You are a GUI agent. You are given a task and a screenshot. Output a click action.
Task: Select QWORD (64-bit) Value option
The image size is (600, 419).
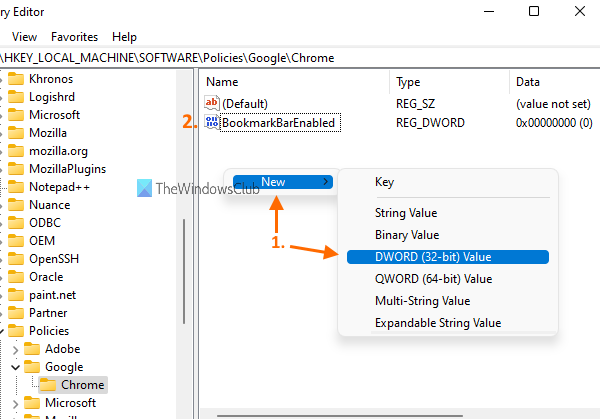pyautogui.click(x=433, y=279)
